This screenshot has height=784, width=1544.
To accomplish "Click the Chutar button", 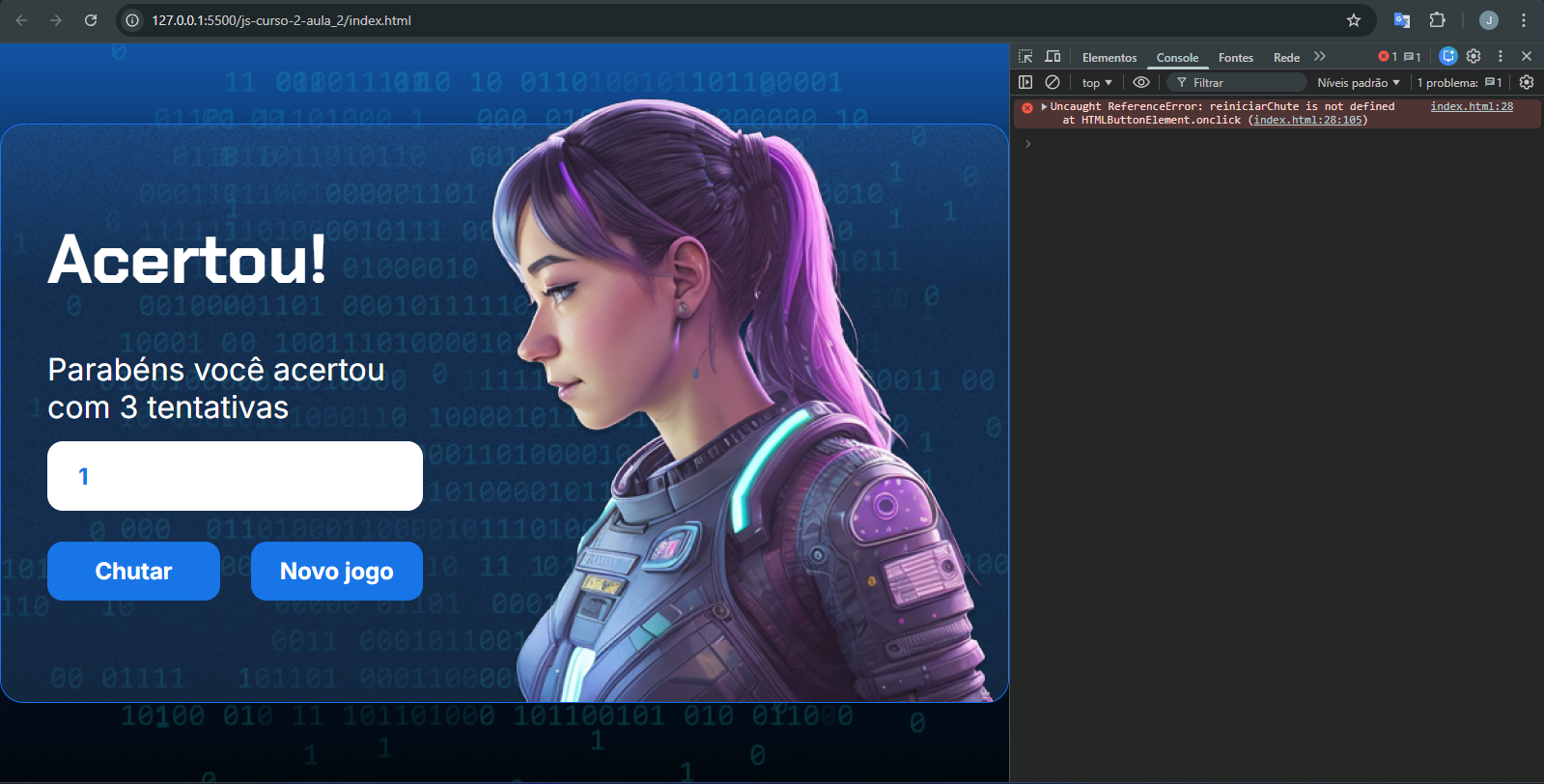I will click(x=133, y=571).
